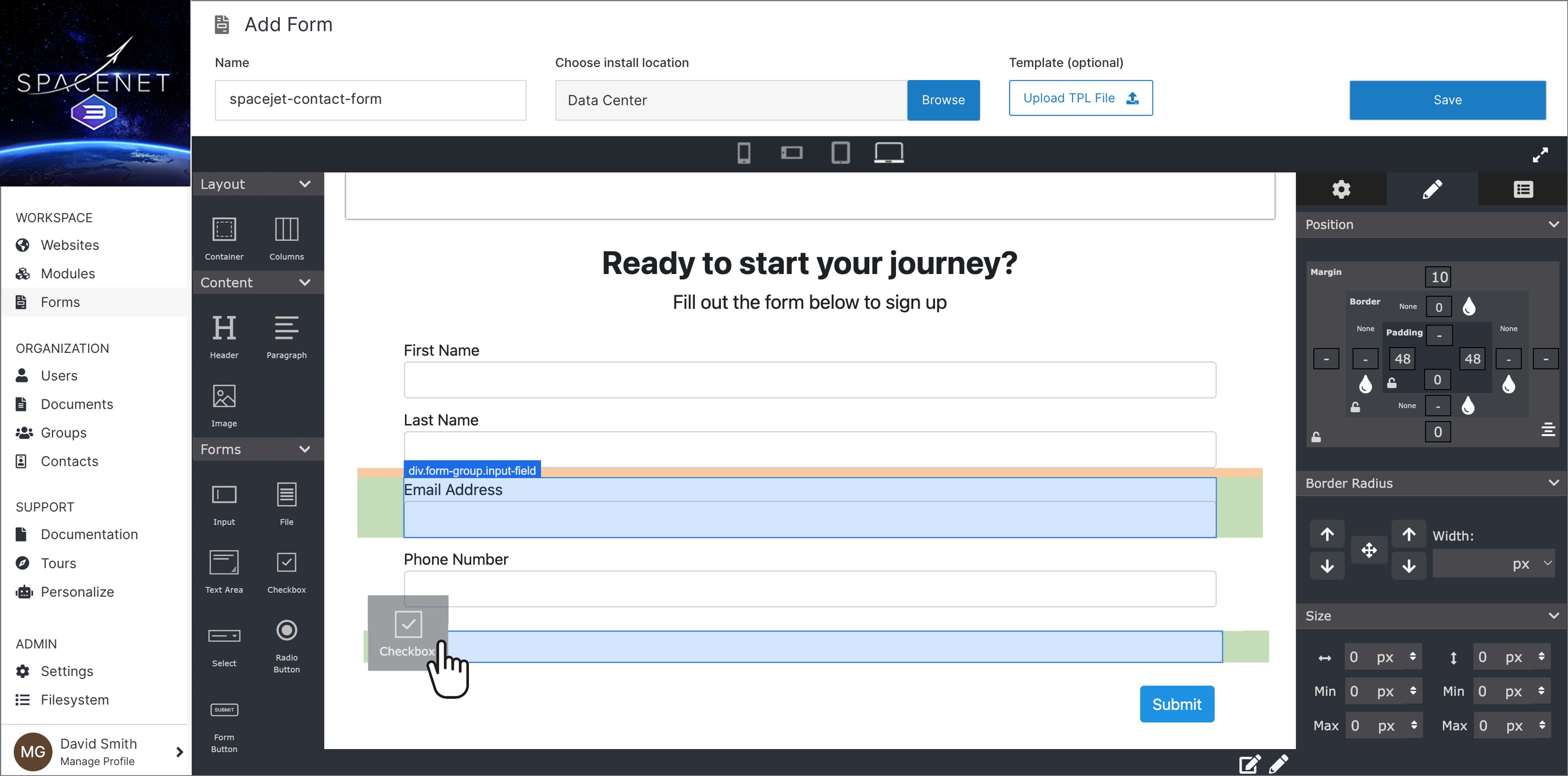Toggle the border lock icon
The height and width of the screenshot is (776, 1568).
click(x=1355, y=406)
